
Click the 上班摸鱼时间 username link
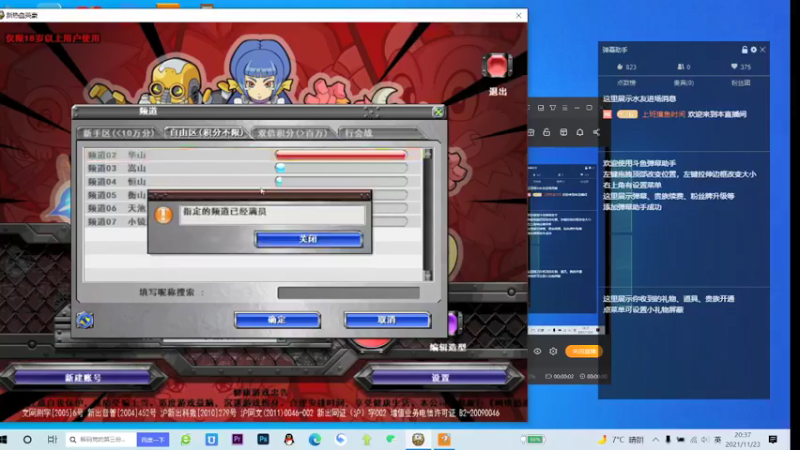pyautogui.click(x=663, y=114)
